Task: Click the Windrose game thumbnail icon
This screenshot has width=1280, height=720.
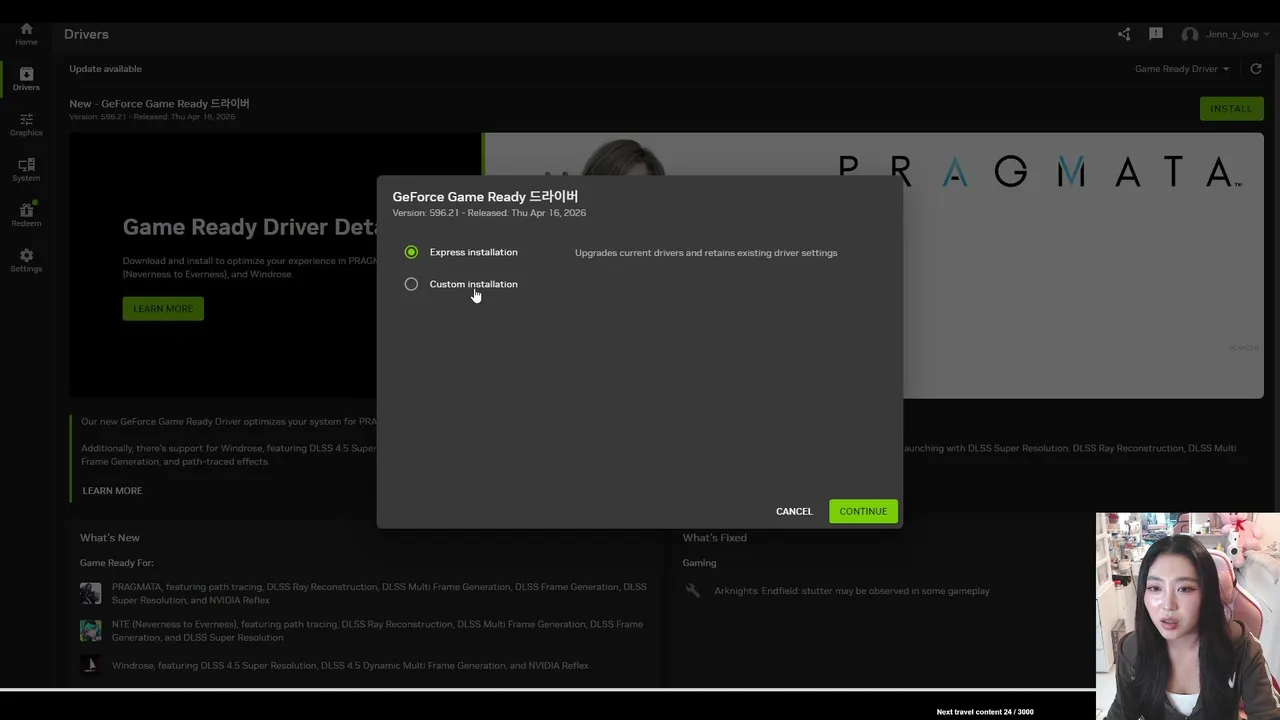Action: (90, 665)
